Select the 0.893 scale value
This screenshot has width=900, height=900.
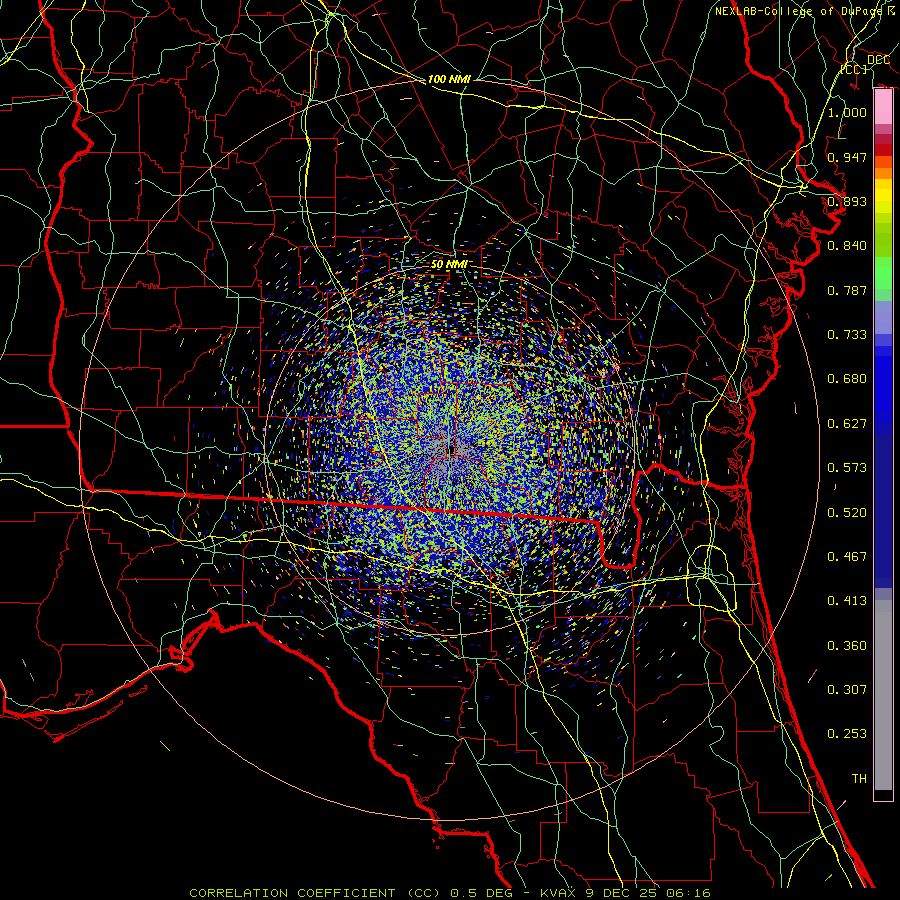click(x=847, y=201)
